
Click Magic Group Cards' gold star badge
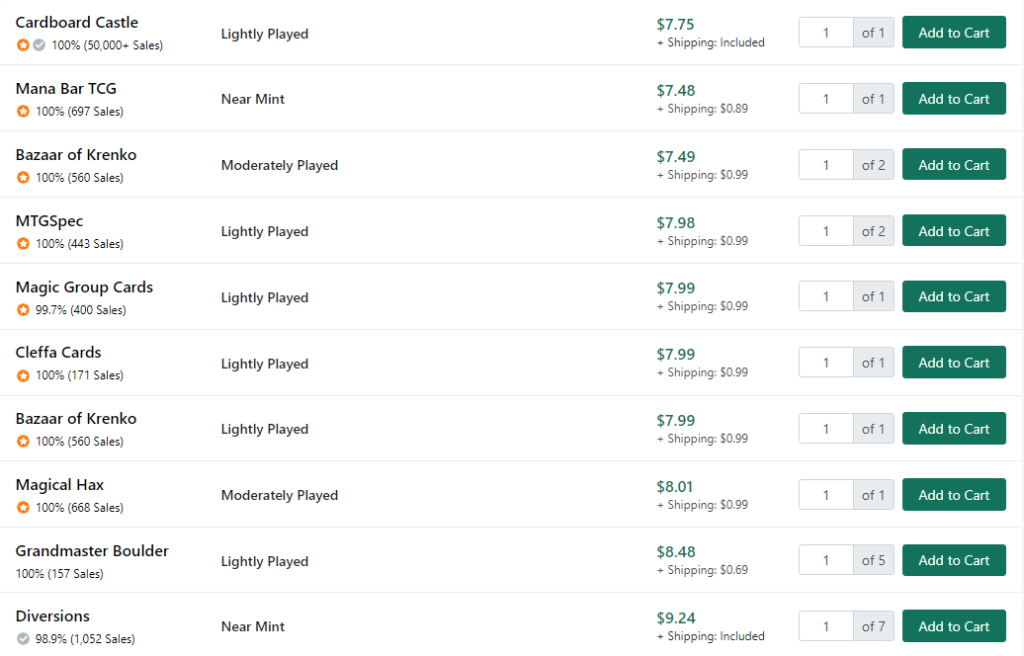pos(23,310)
